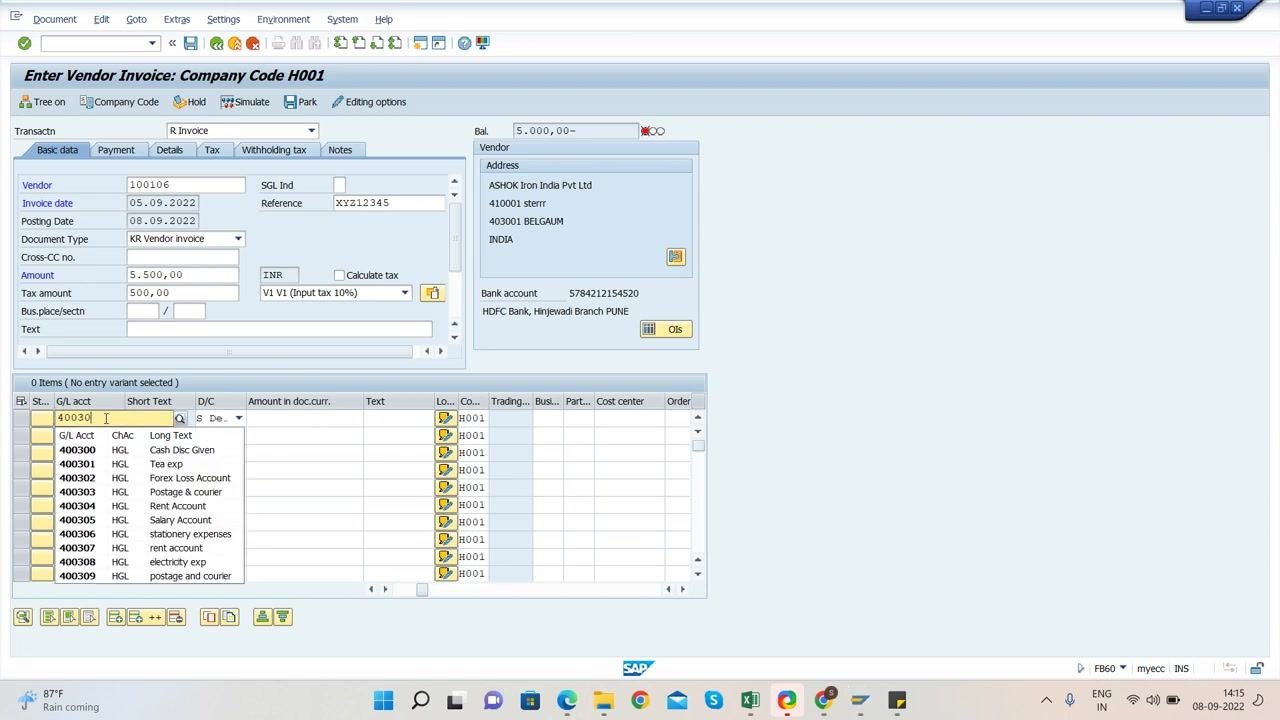This screenshot has width=1280, height=720.
Task: Click the Customize Local Layout monitor icon
Action: coord(482,43)
